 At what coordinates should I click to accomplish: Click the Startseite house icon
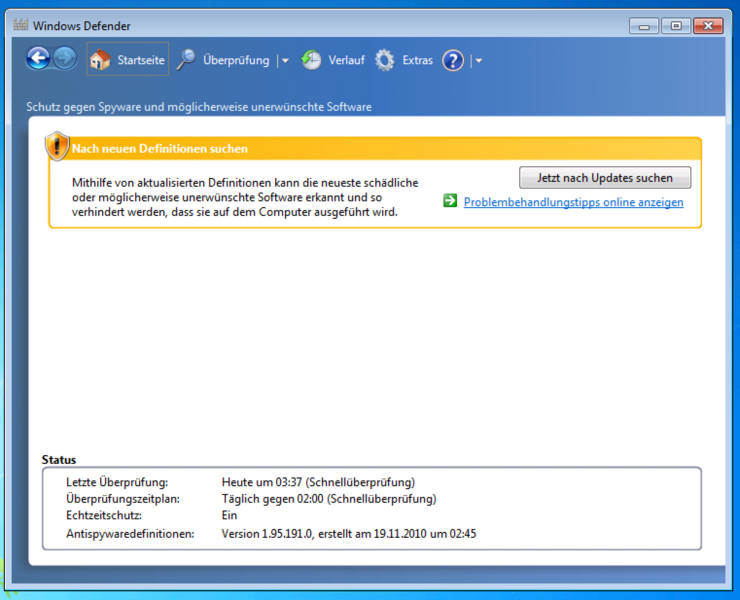100,60
